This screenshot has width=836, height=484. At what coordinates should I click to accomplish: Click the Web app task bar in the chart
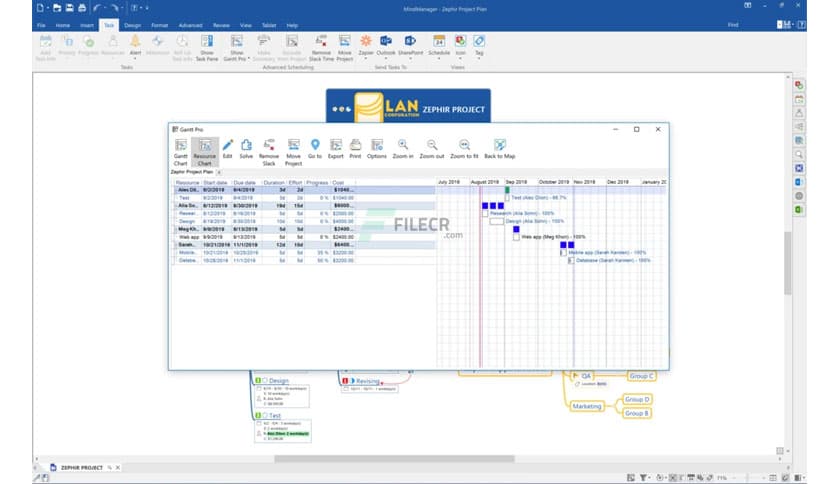(516, 237)
